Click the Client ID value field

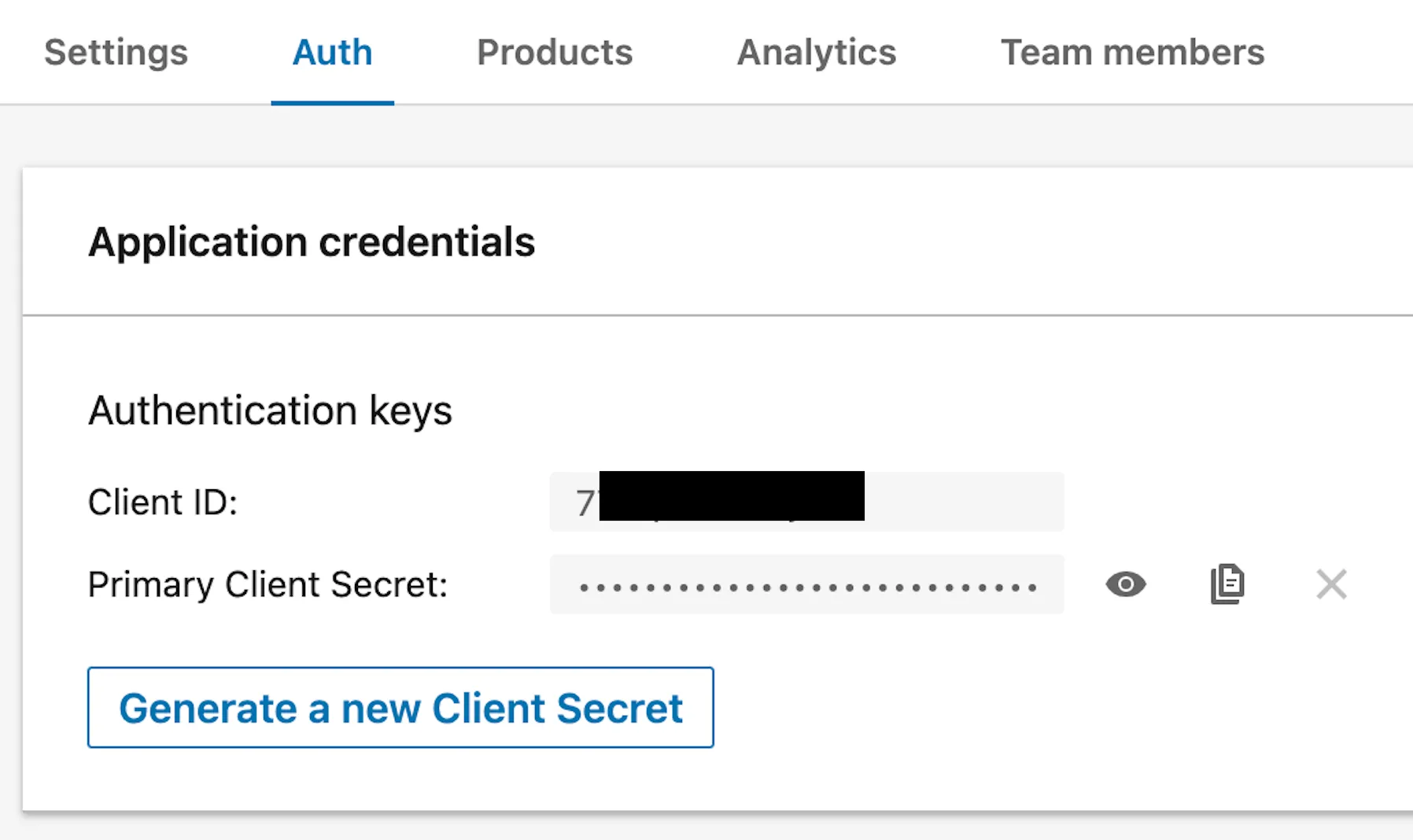click(806, 502)
